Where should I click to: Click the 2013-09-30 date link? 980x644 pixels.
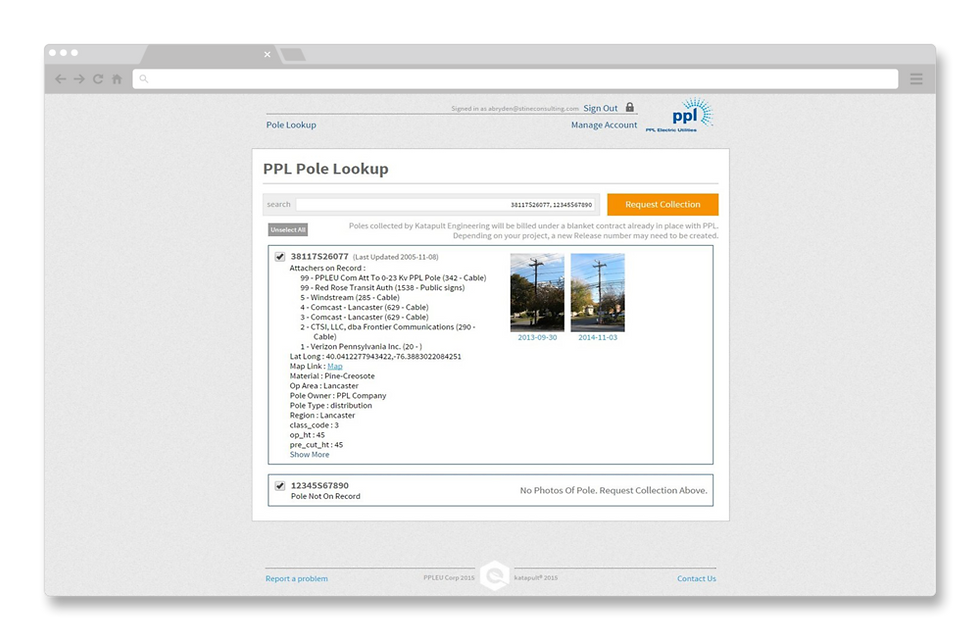point(537,338)
